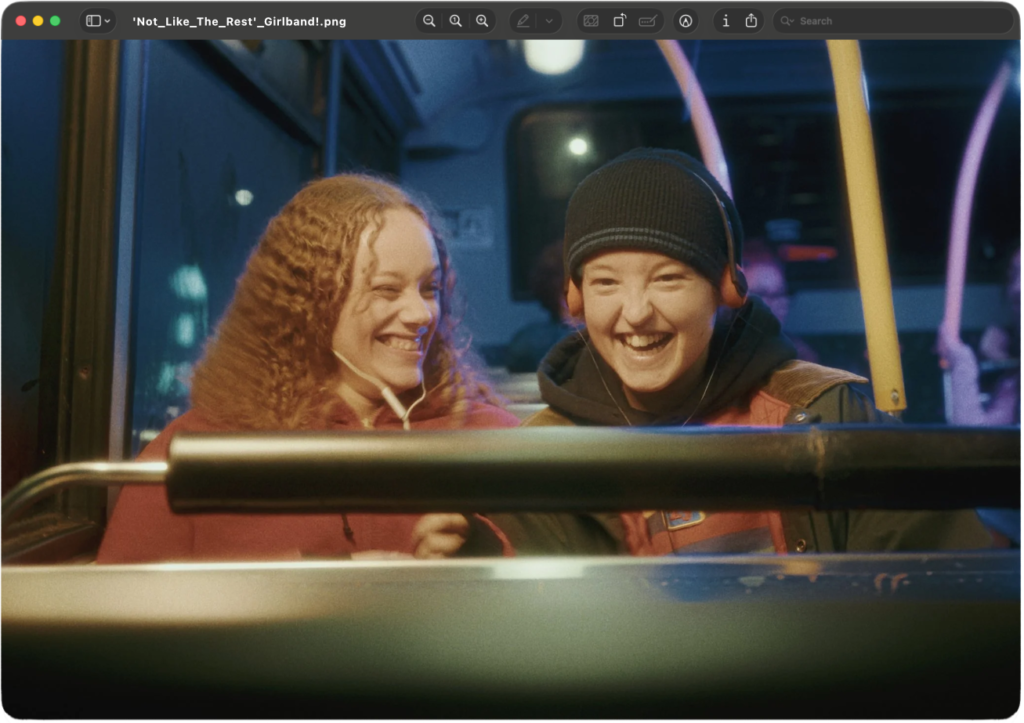This screenshot has width=1024, height=723.
Task: Toggle the Markup toolbar
Action: pyautogui.click(x=685, y=21)
